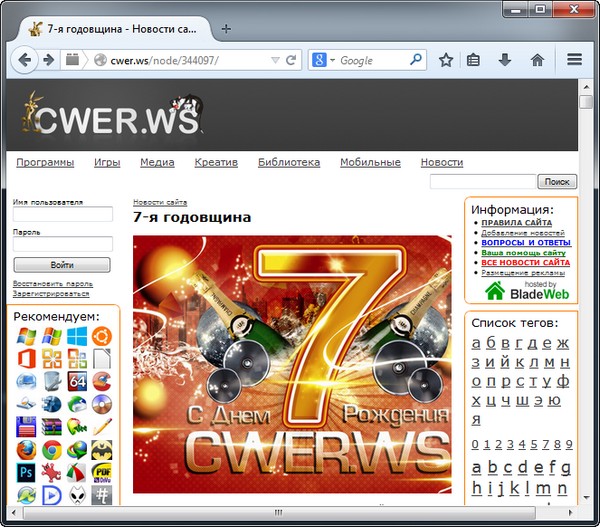Reload the page with refresh icon

pos(291,60)
